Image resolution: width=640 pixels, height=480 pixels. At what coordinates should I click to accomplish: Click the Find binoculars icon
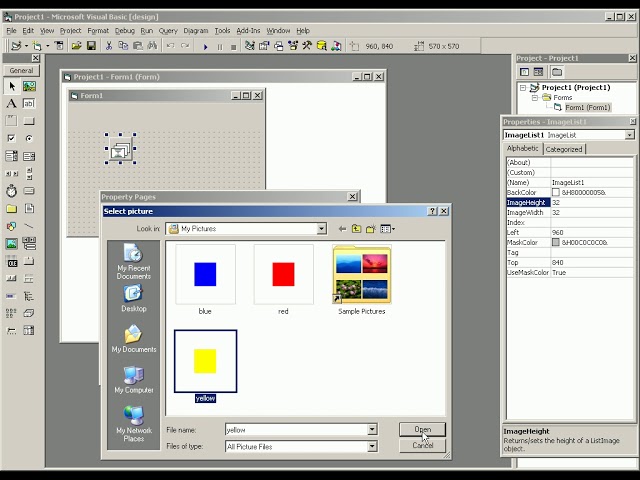[152, 46]
